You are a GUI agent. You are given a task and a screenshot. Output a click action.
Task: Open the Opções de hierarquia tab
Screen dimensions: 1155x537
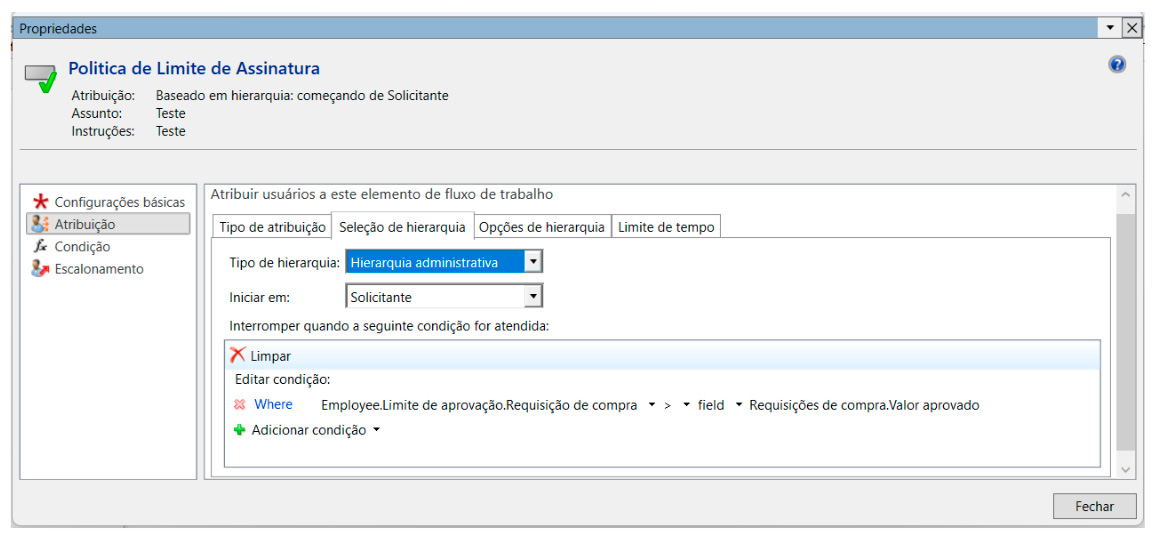click(x=541, y=227)
